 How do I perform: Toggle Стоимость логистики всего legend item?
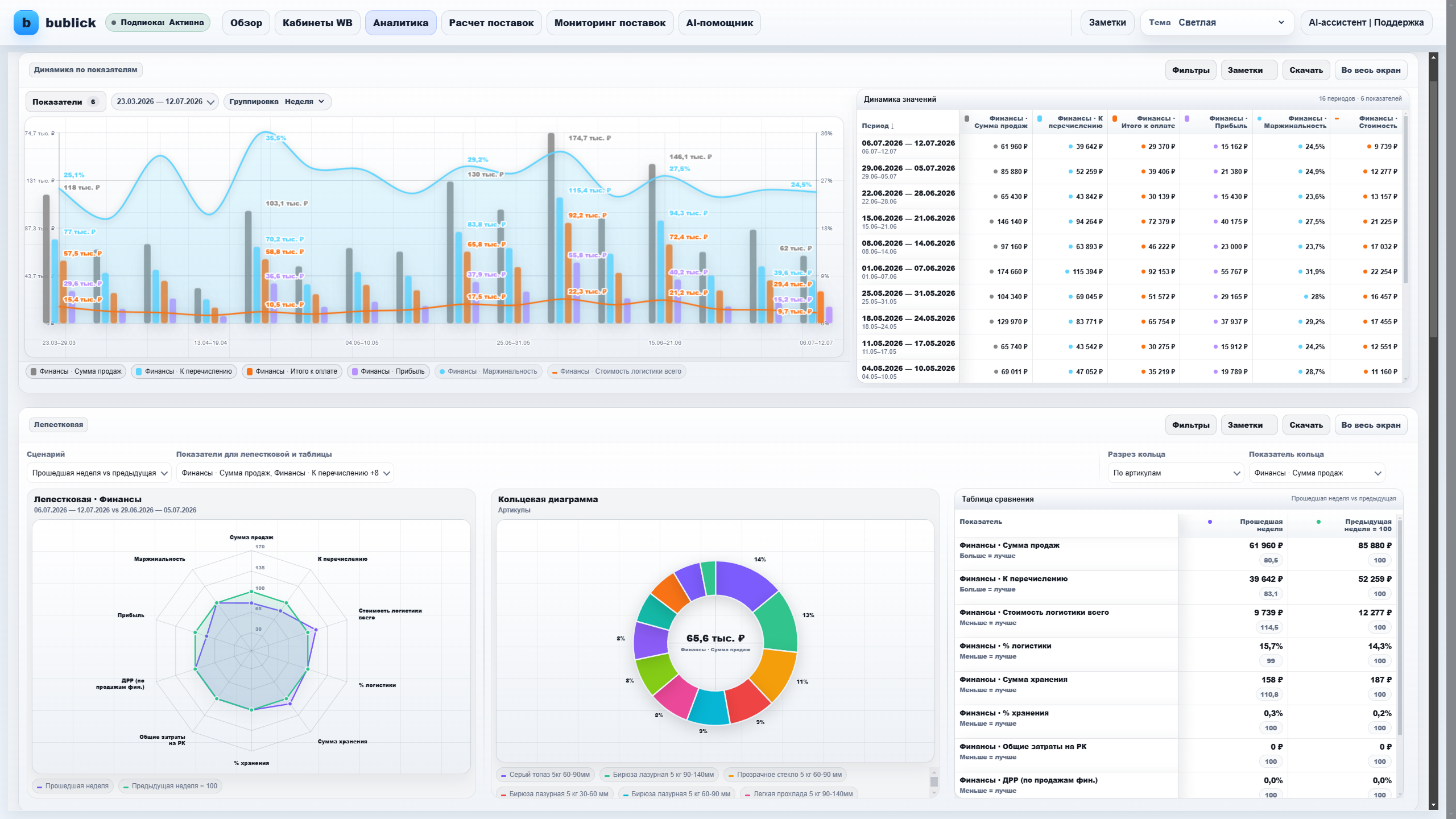pos(617,371)
